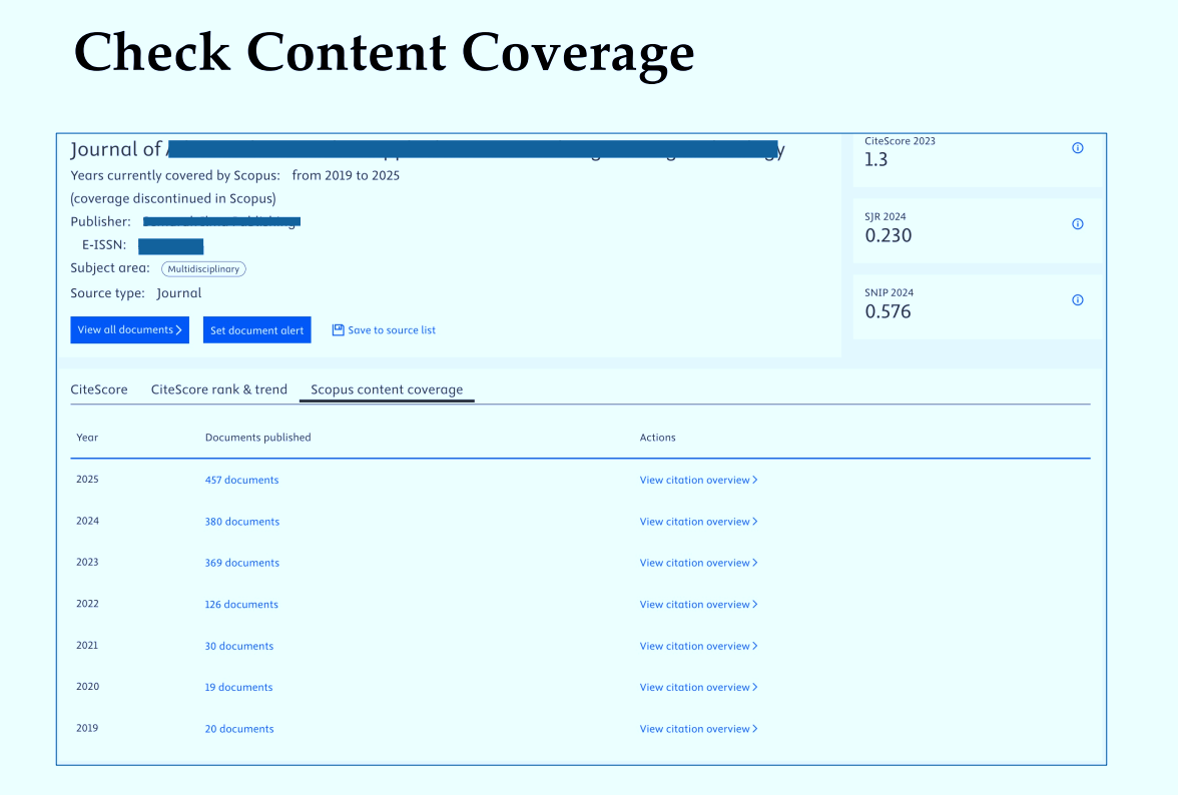1178x795 pixels.
Task: Open CiteScore 2023 info icon
Action: click(1077, 148)
